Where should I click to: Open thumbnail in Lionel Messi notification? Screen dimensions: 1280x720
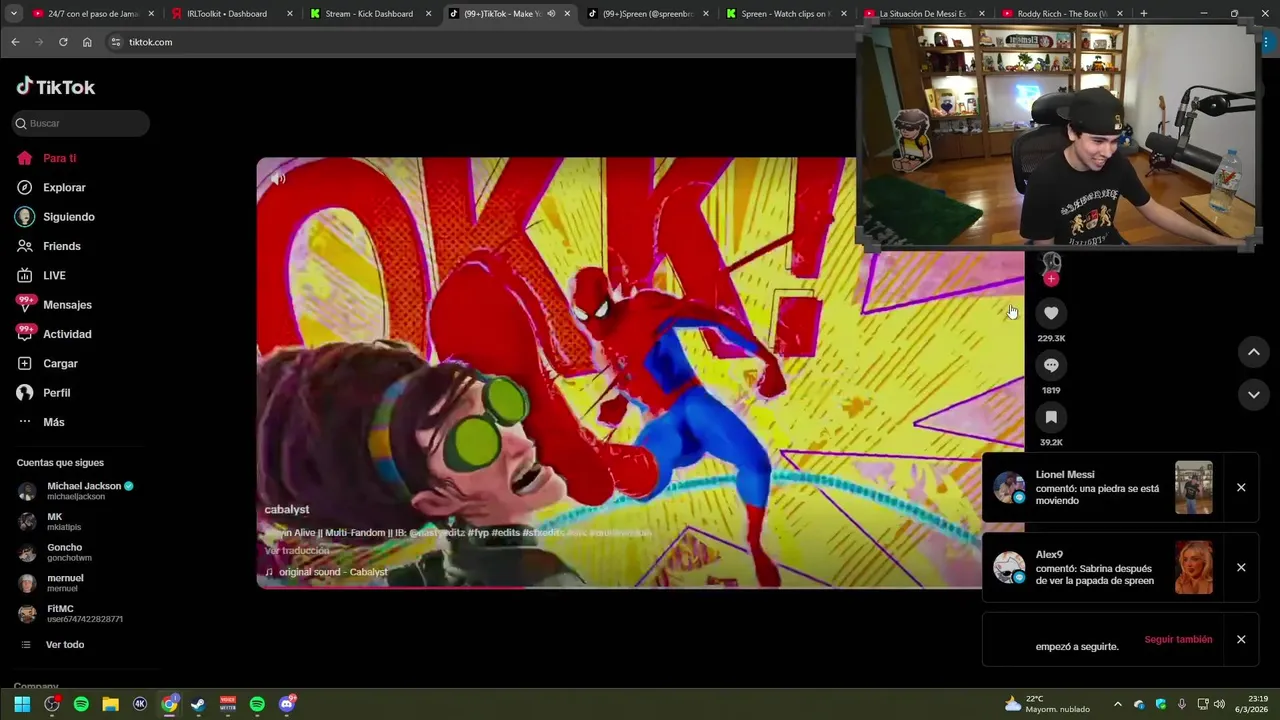coord(1194,488)
